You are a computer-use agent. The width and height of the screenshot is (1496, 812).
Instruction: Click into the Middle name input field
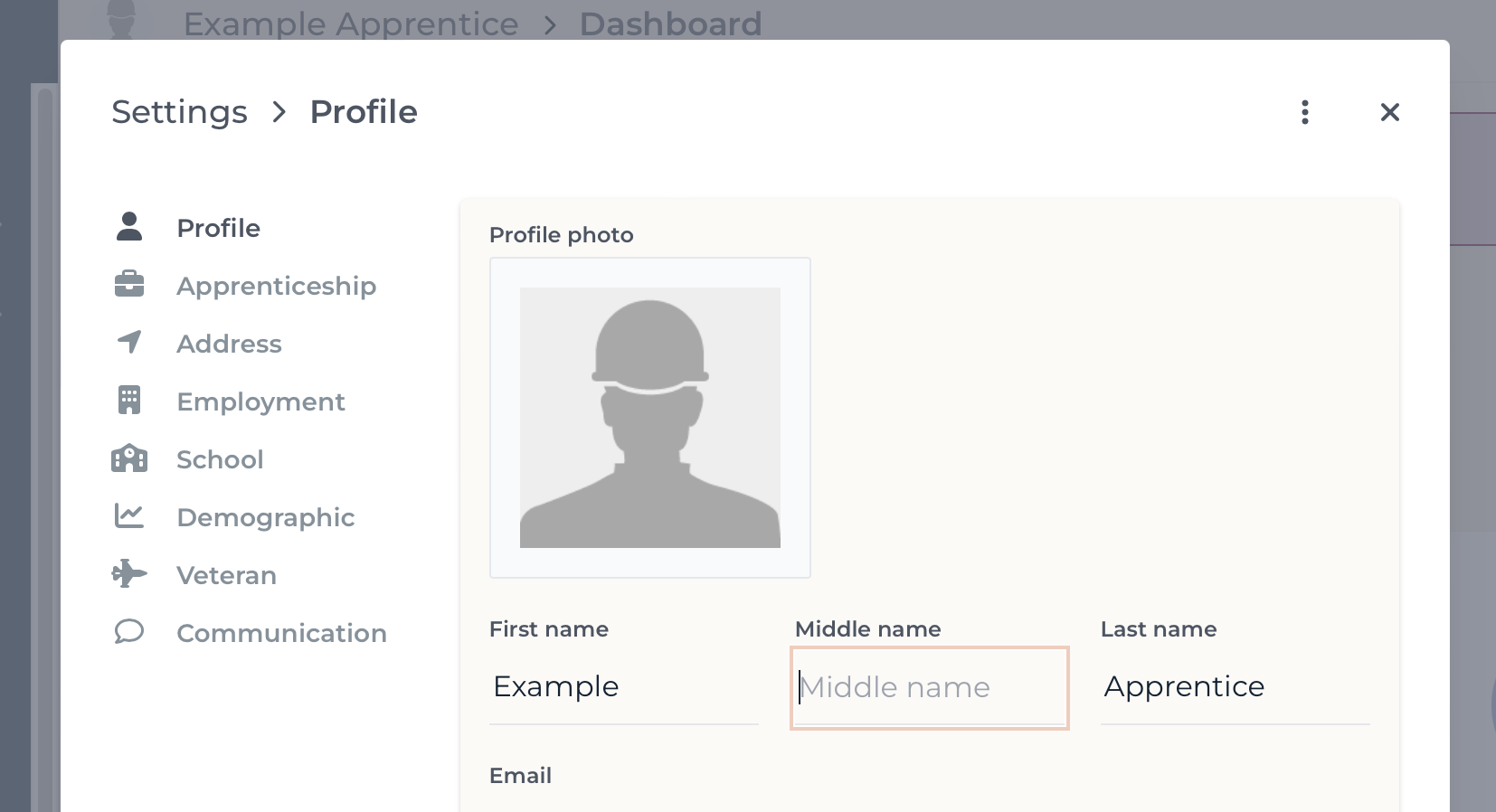[930, 687]
